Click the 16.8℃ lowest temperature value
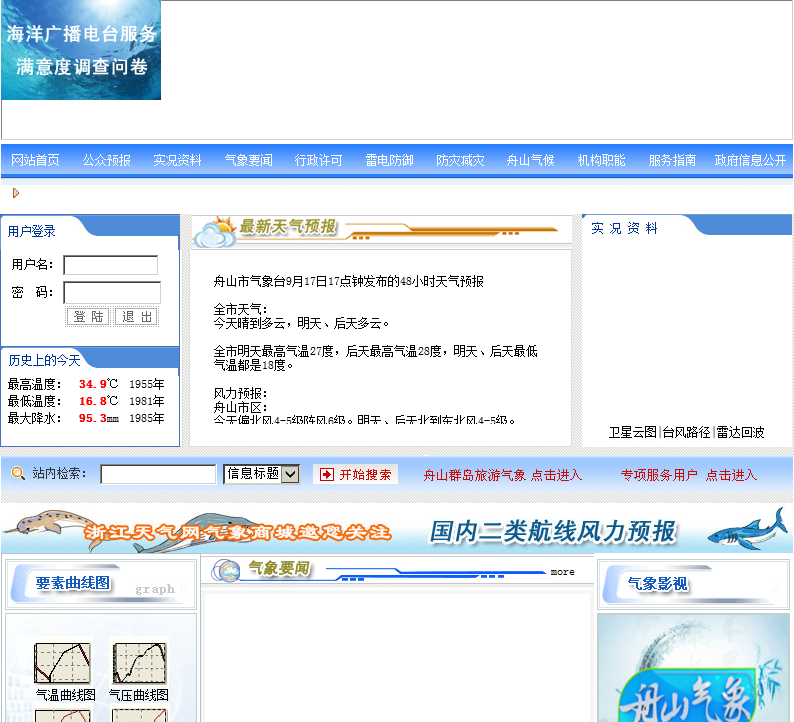The height and width of the screenshot is (722, 794). pyautogui.click(x=98, y=401)
